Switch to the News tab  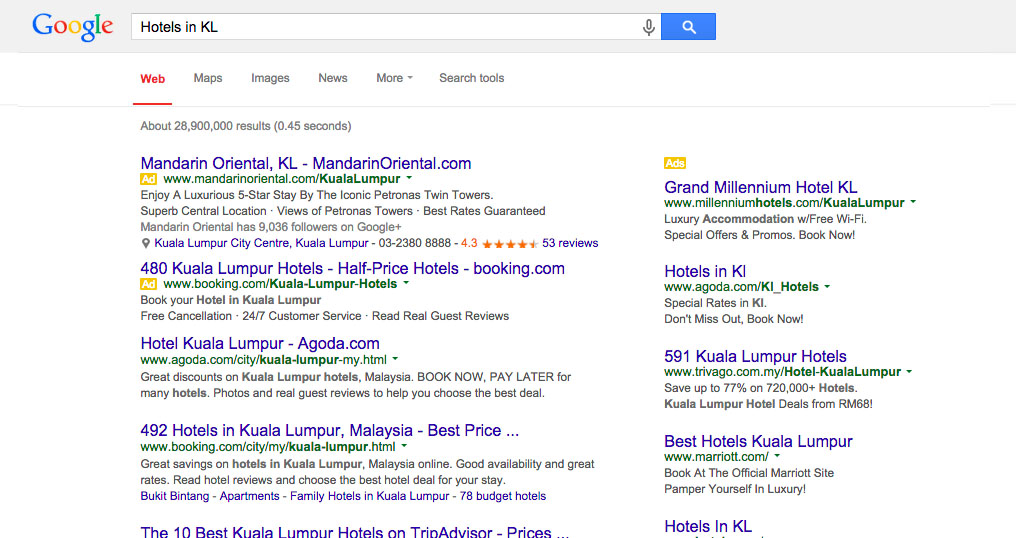pyautogui.click(x=332, y=78)
